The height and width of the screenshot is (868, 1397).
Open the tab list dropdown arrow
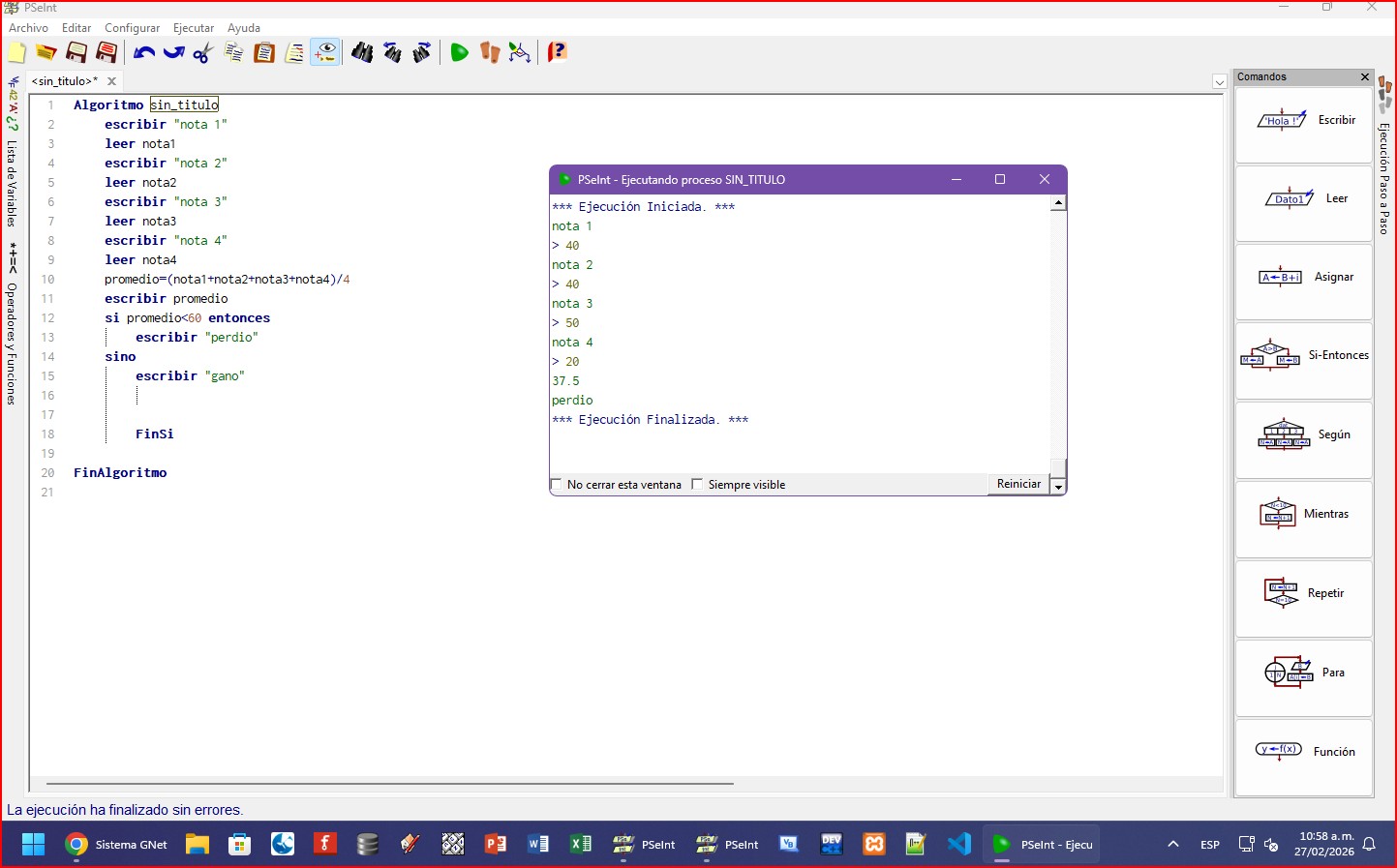pyautogui.click(x=1219, y=82)
